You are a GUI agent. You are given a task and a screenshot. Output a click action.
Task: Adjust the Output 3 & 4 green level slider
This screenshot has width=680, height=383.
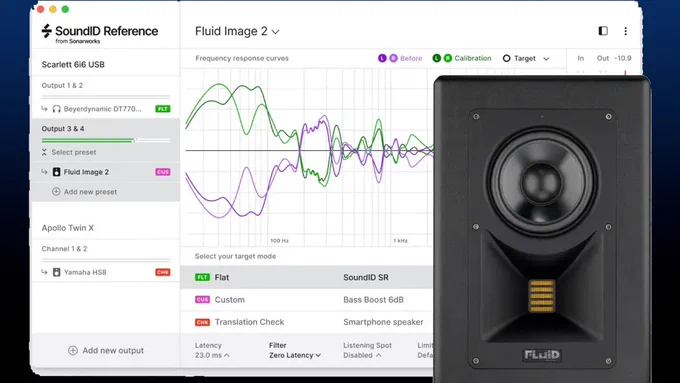[106, 140]
